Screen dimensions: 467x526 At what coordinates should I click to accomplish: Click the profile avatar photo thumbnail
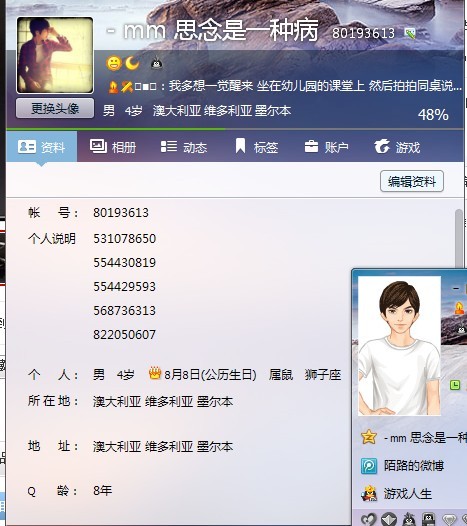click(x=55, y=55)
